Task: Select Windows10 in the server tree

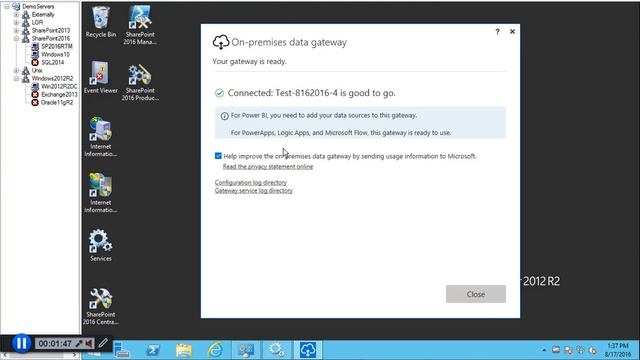Action: point(55,54)
